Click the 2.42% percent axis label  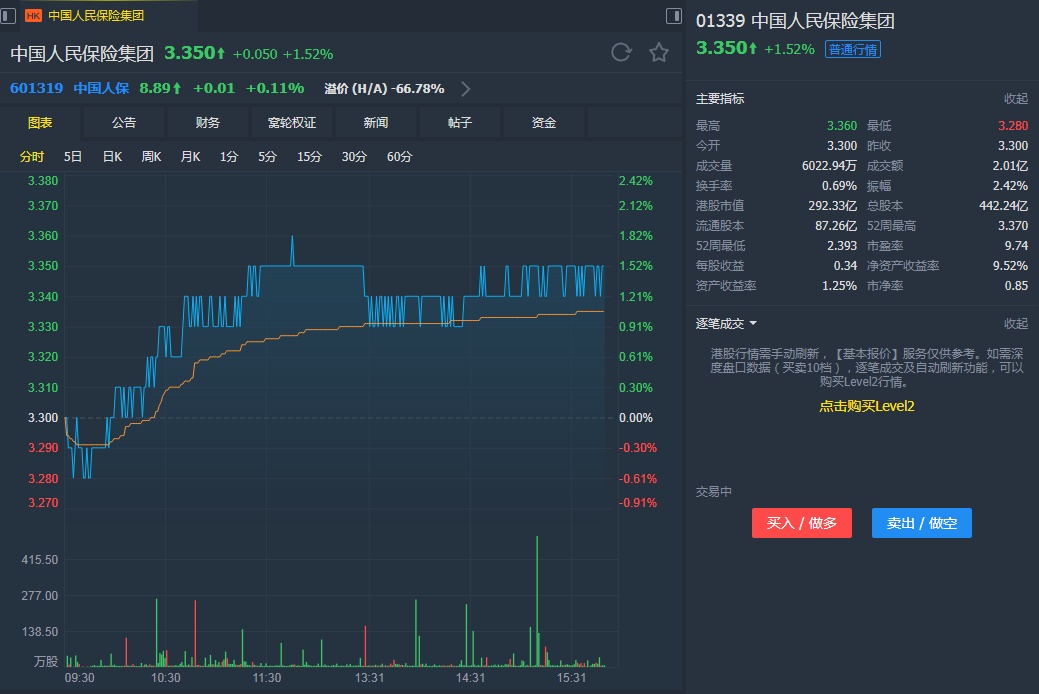click(635, 181)
